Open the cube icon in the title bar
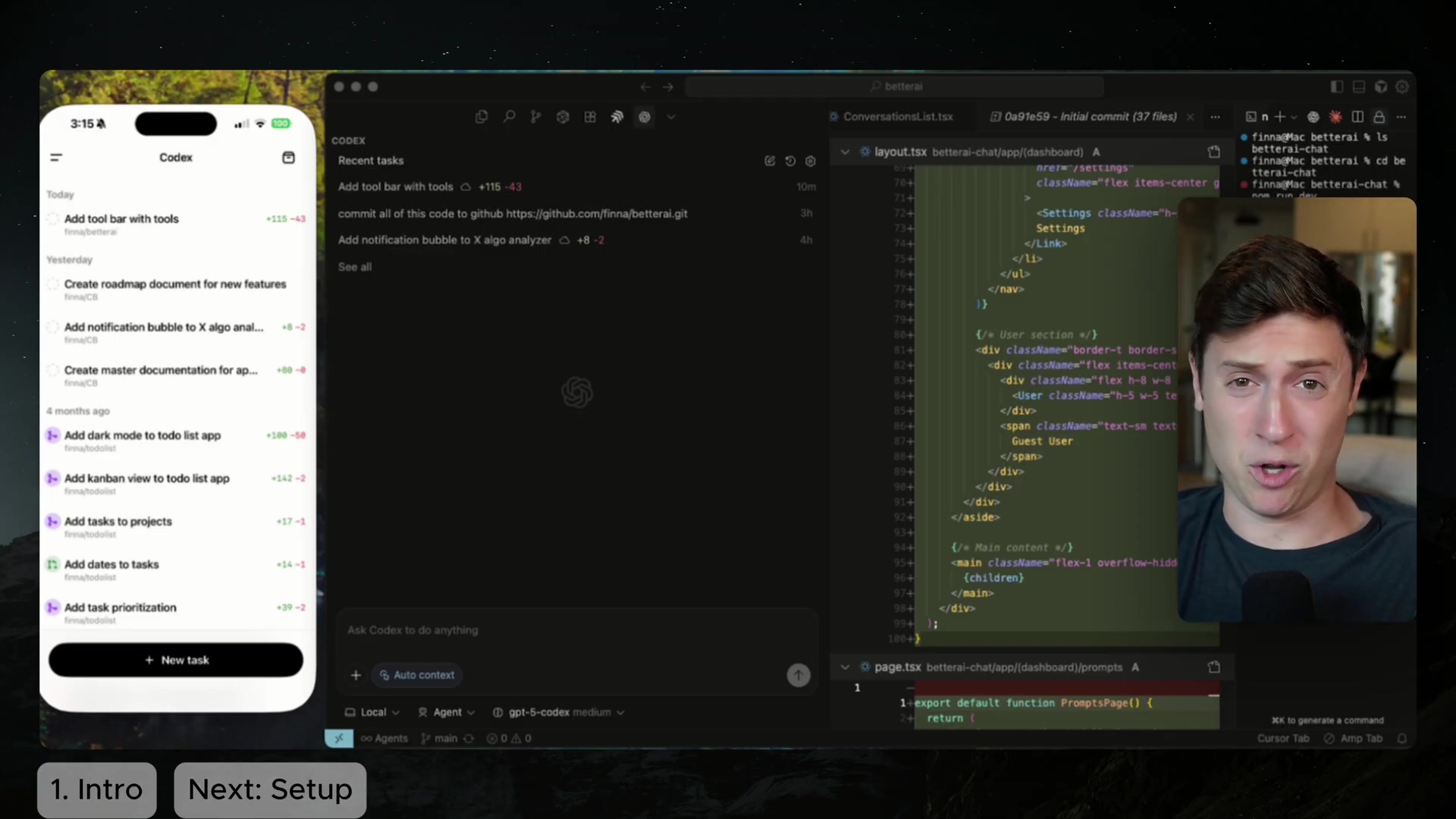Screen dimensions: 1456x819 tap(1381, 86)
